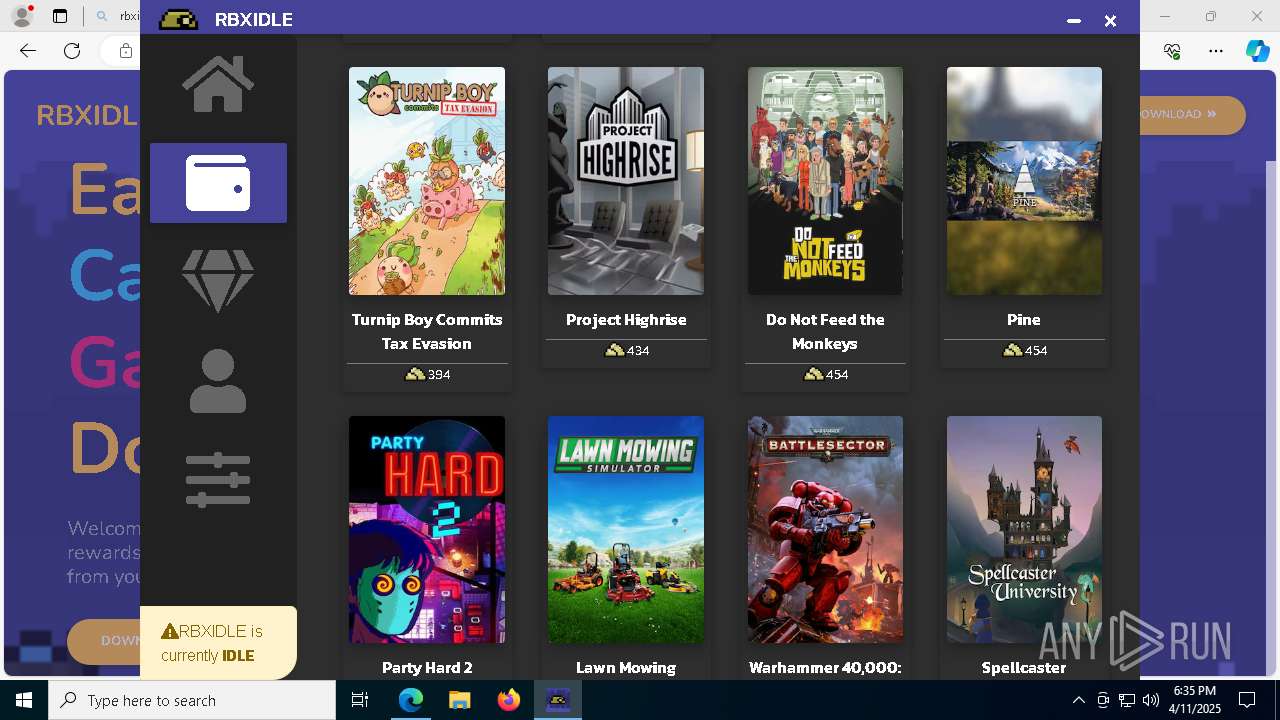Click the Project Highrise title text
1280x720 pixels.
coord(626,320)
